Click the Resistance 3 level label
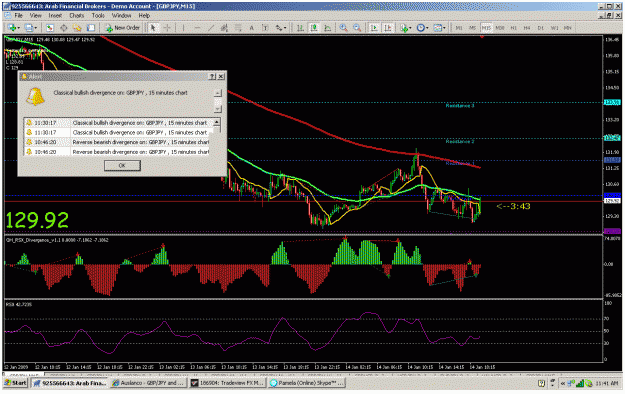 pos(460,106)
